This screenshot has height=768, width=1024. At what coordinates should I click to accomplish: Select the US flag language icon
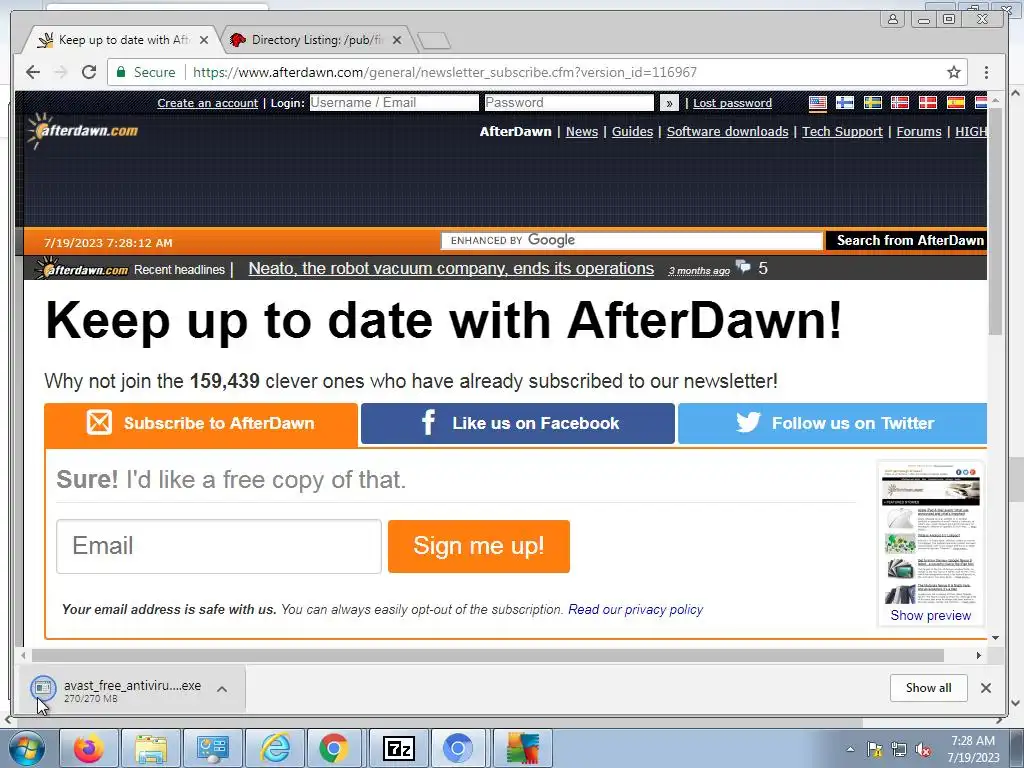[x=818, y=103]
